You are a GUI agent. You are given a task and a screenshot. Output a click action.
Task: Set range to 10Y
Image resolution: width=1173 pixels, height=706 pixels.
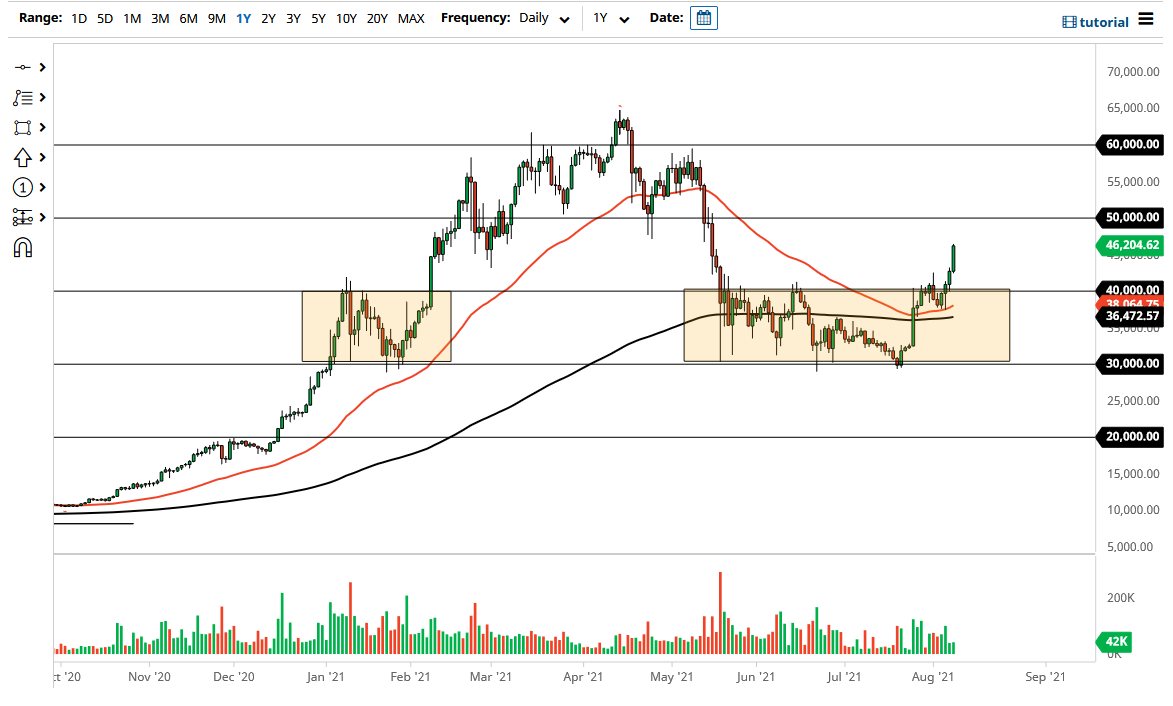click(x=346, y=19)
